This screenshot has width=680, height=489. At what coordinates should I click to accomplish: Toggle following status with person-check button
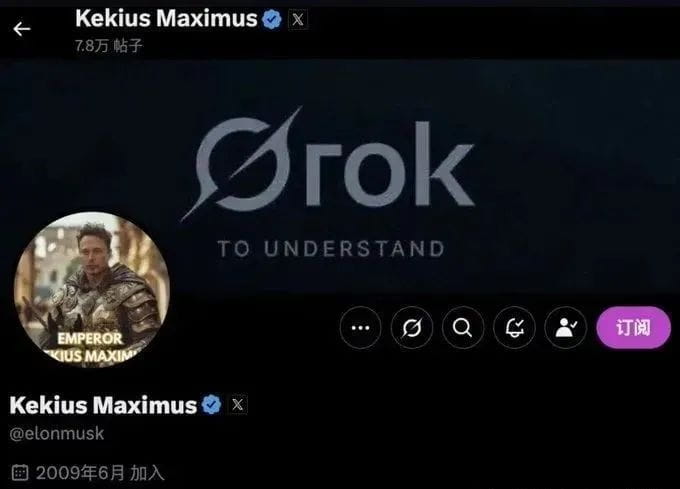[x=566, y=327]
